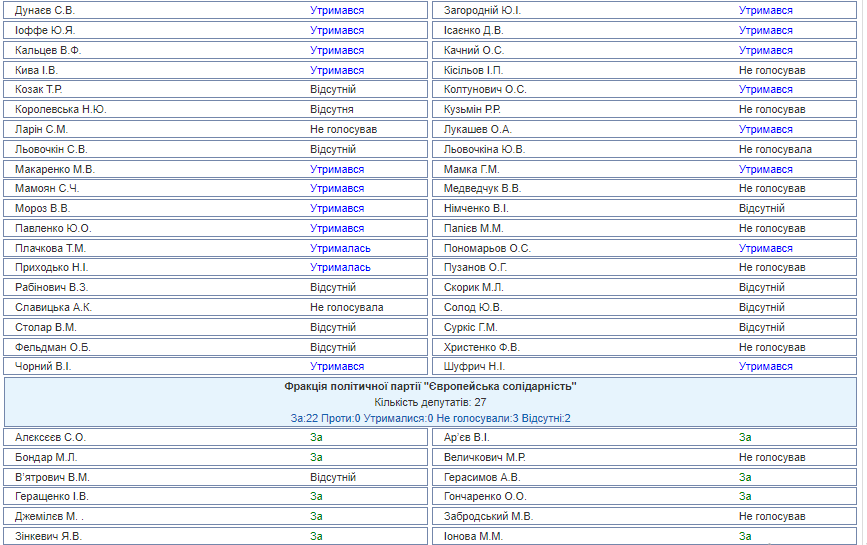Click the name Дунаєв С.В.
Screen dimensions: 867x545
point(45,10)
